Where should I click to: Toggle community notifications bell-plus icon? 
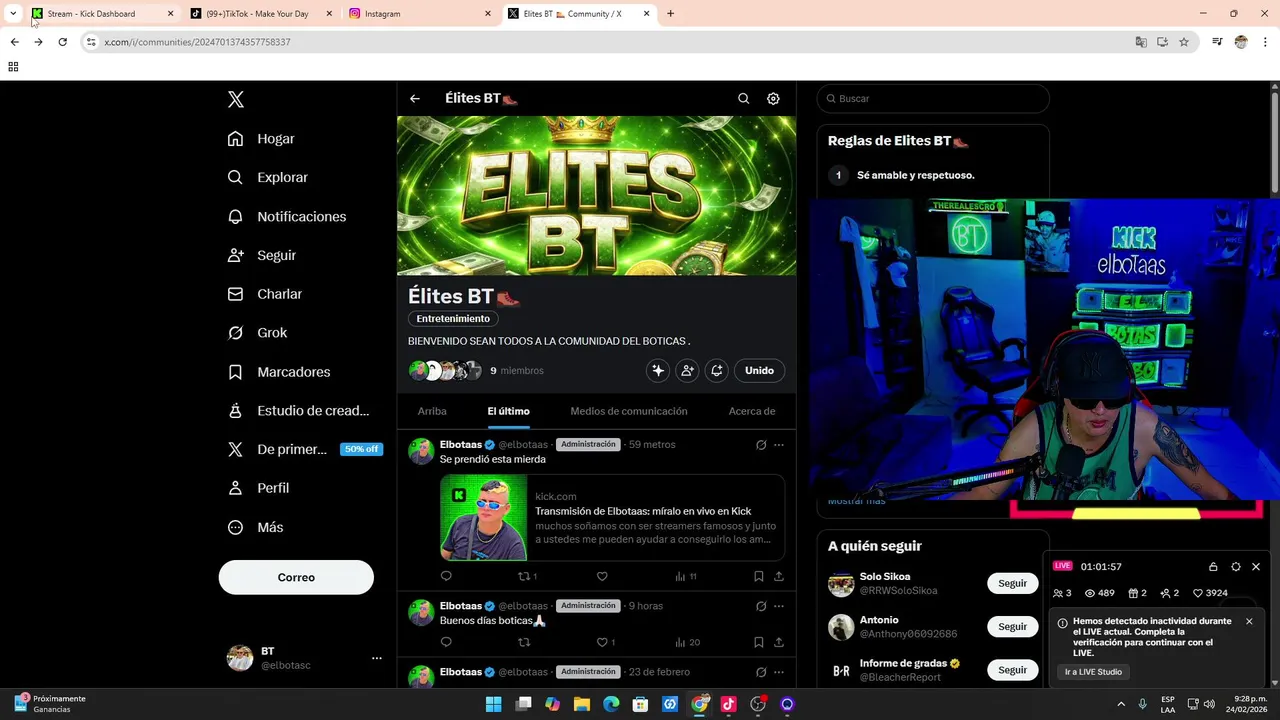click(716, 370)
